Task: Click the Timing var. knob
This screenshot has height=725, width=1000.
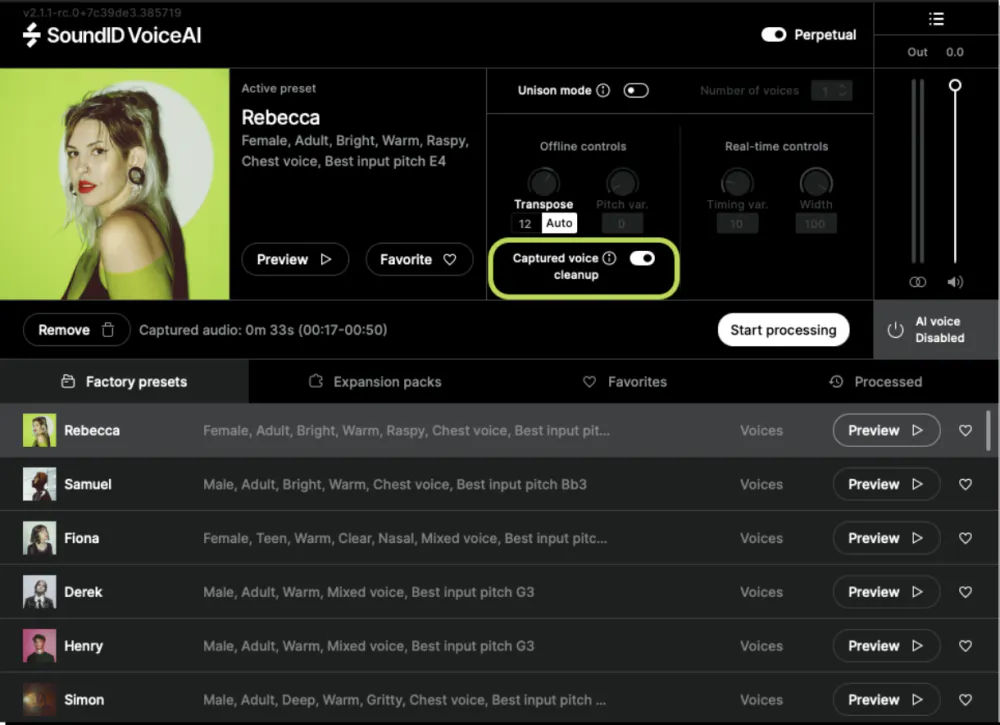Action: click(x=737, y=182)
